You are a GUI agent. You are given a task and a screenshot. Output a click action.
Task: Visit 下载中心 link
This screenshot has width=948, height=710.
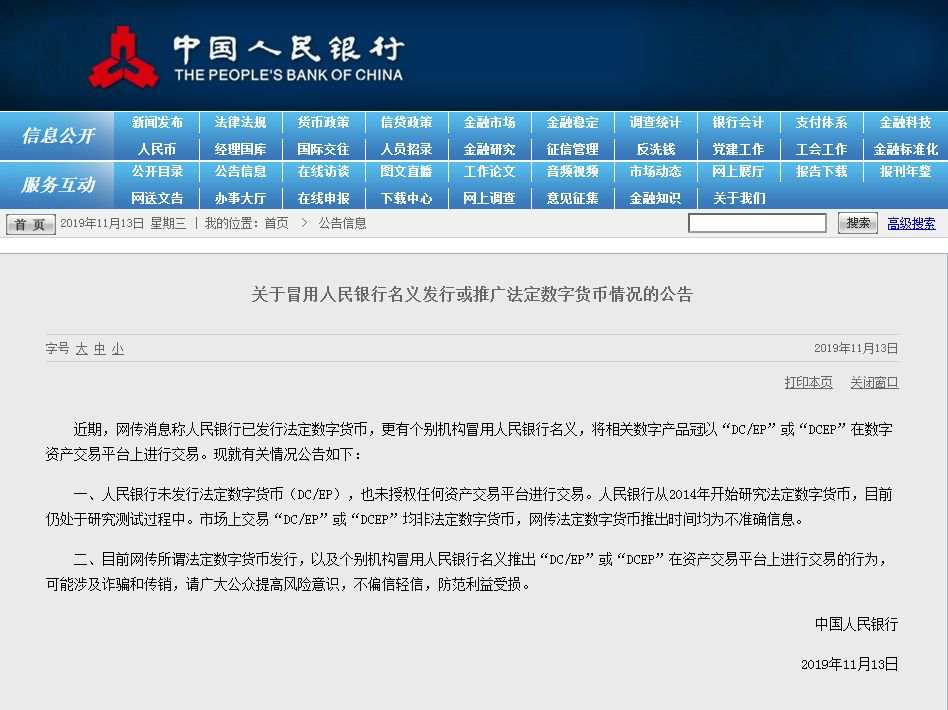[x=406, y=198]
